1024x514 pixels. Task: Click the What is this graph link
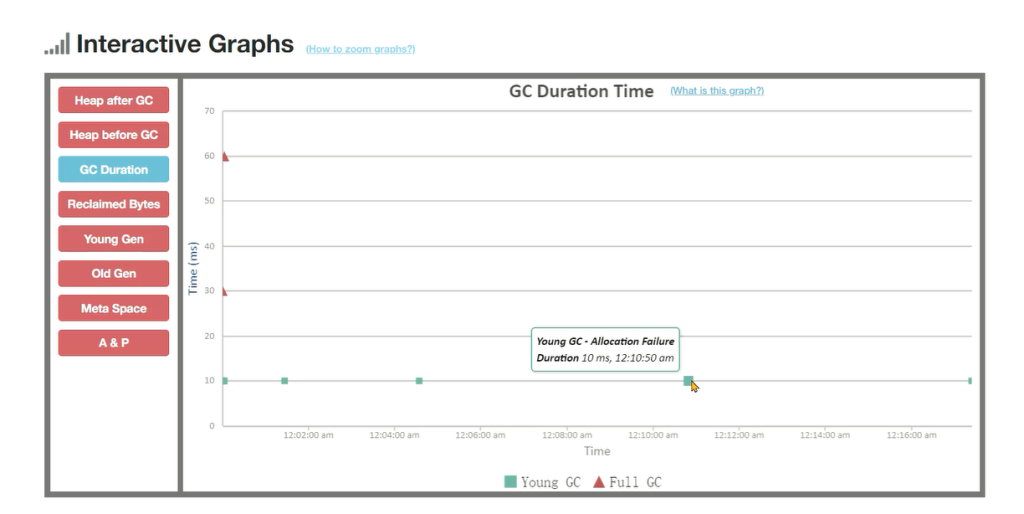716,91
